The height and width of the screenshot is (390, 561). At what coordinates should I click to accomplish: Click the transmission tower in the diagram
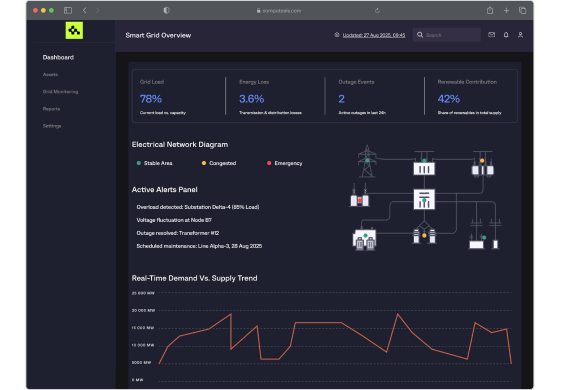point(367,161)
